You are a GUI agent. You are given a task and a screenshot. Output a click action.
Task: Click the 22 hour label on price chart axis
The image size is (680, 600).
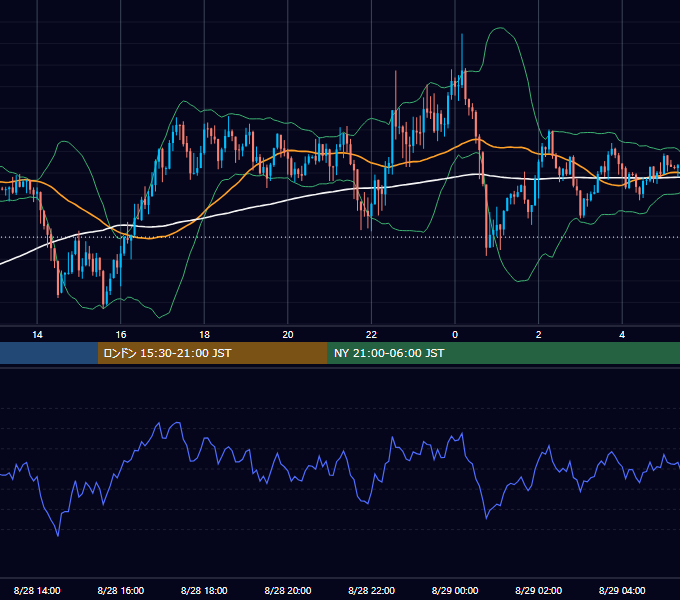point(371,335)
